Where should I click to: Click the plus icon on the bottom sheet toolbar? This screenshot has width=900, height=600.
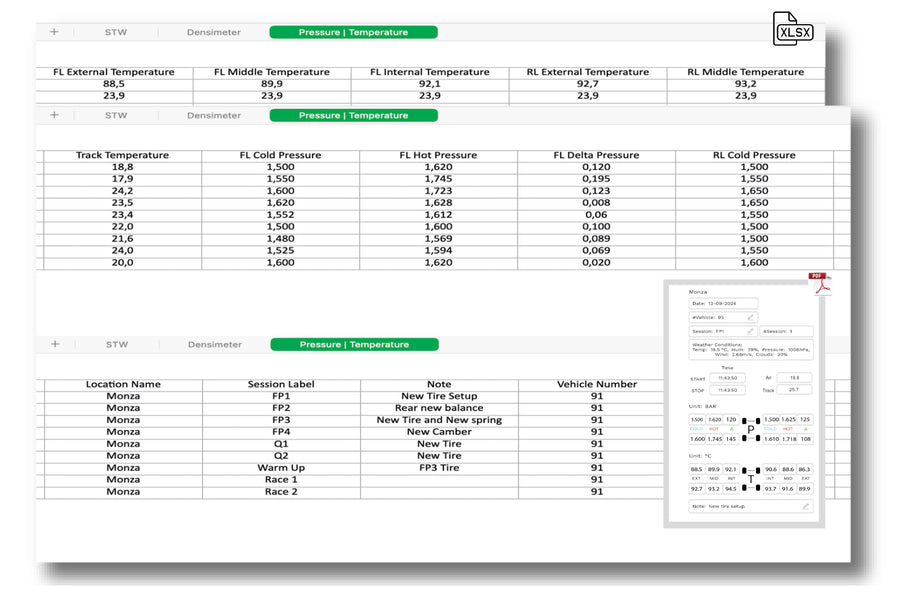[x=55, y=343]
